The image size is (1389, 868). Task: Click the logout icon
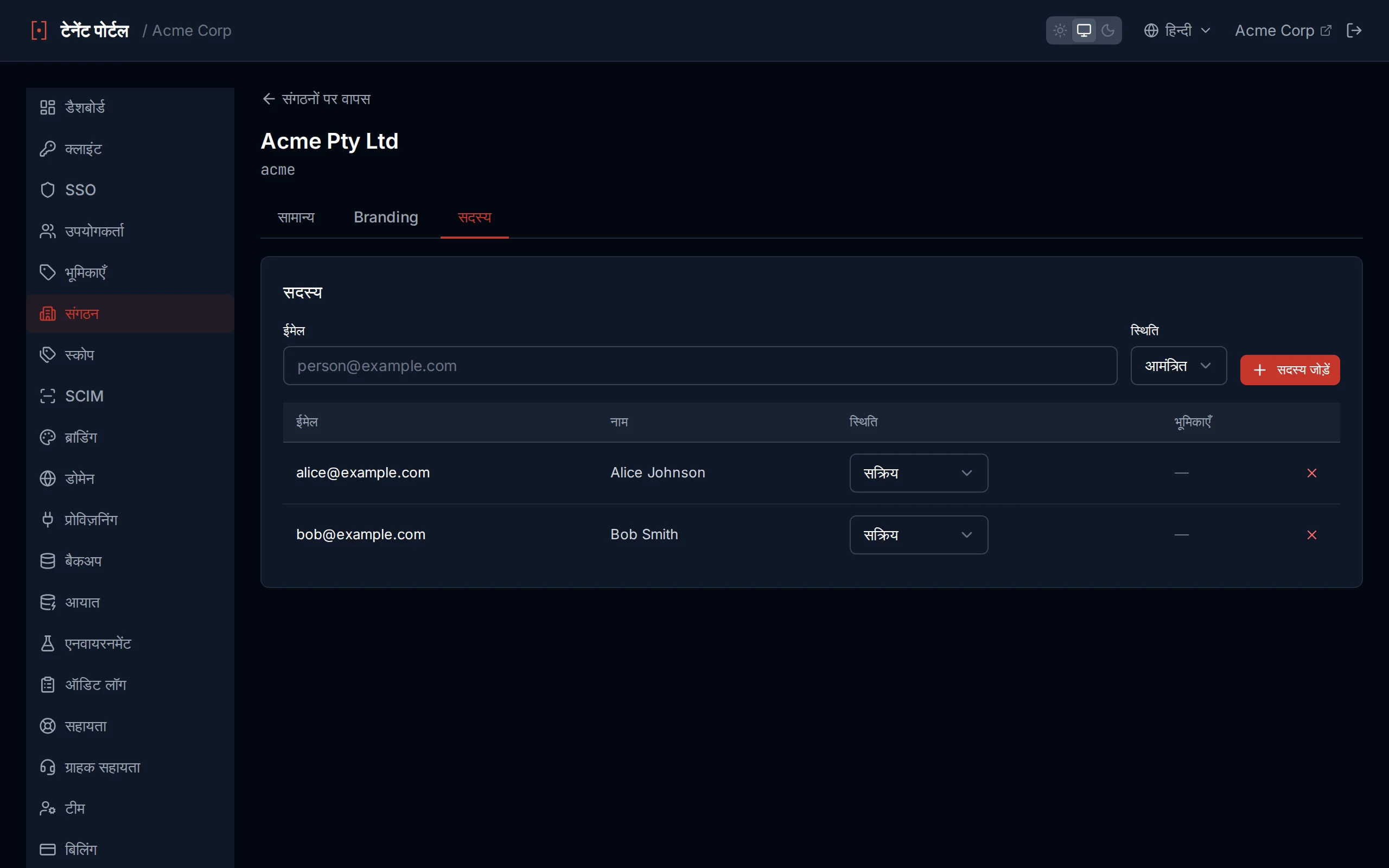click(1353, 30)
